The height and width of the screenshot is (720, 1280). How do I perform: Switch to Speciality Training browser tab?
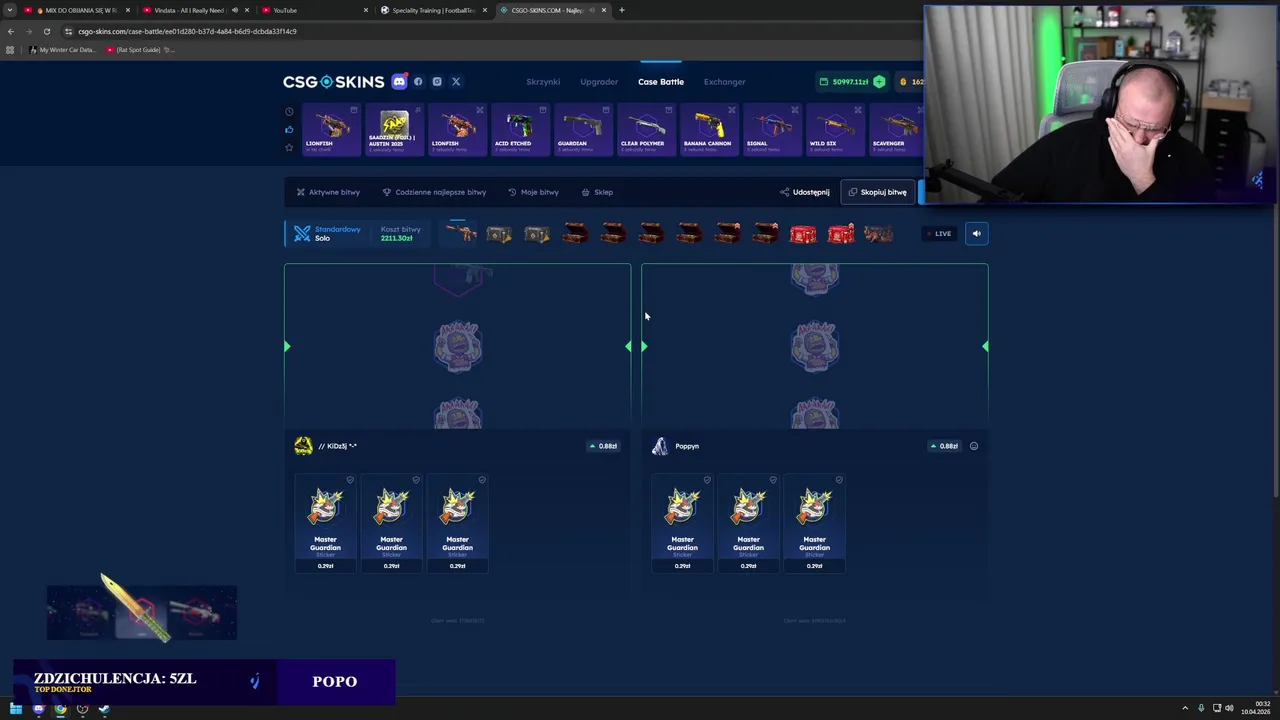432,10
